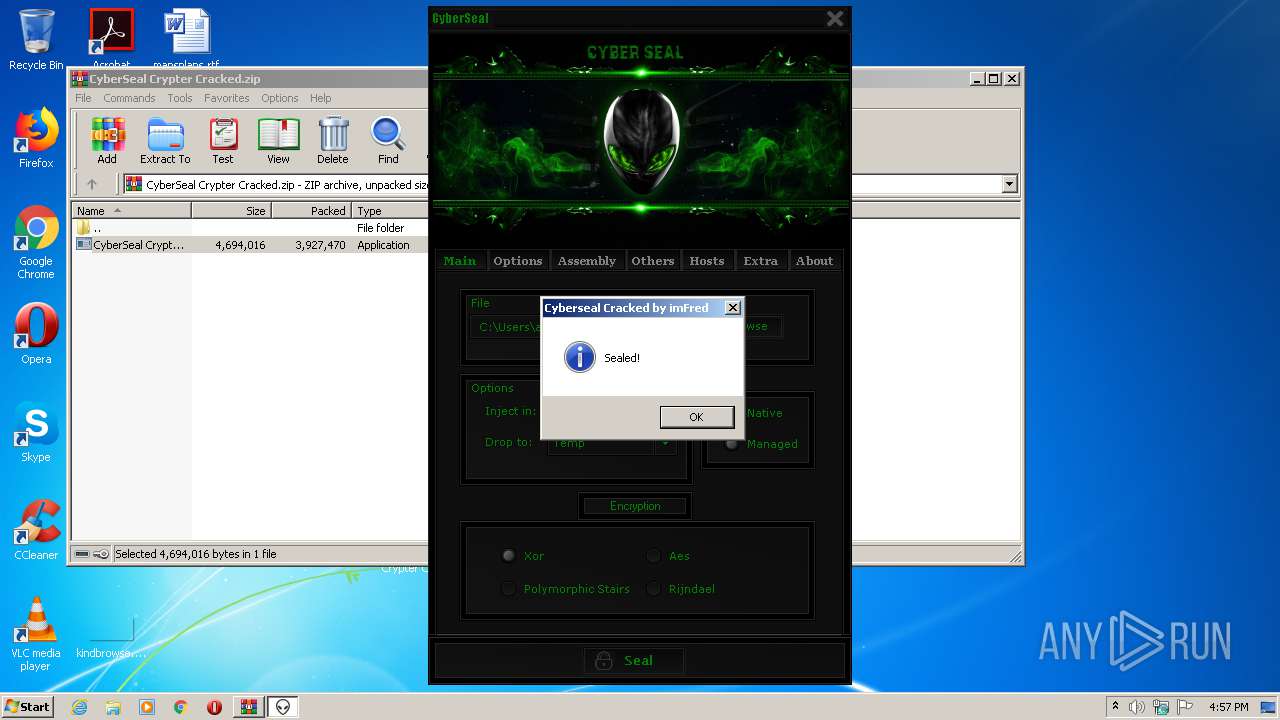This screenshot has width=1280, height=720.
Task: Open the Skype desktop shortcut
Action: click(36, 432)
